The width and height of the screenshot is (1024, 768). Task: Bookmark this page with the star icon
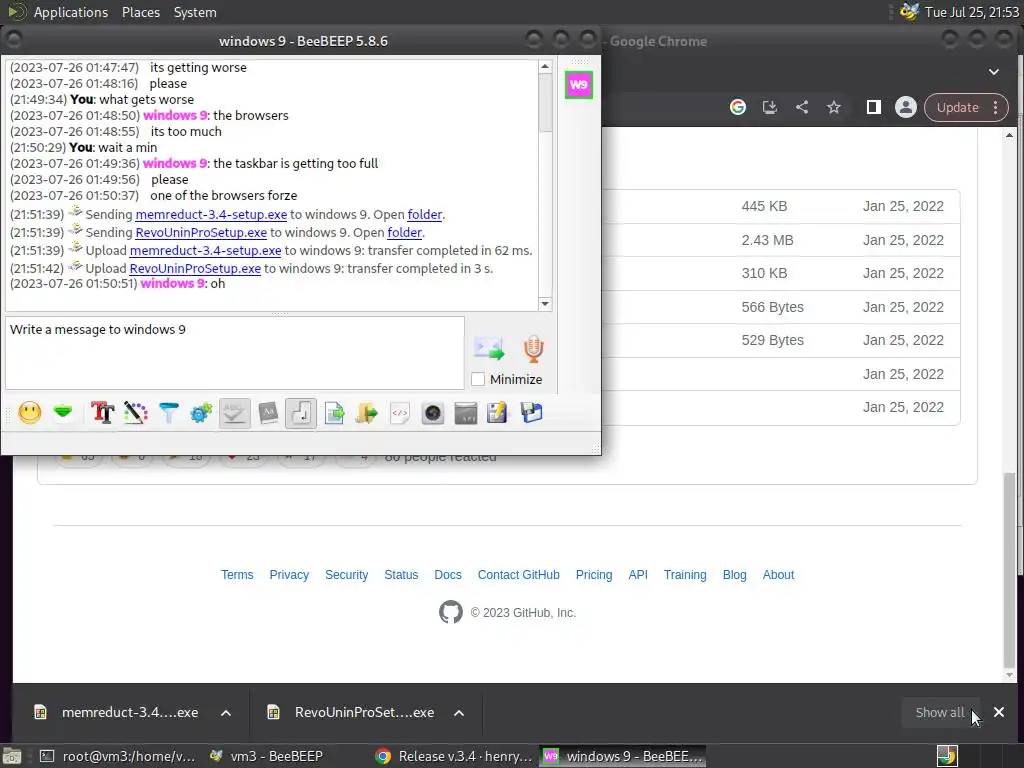click(x=834, y=108)
